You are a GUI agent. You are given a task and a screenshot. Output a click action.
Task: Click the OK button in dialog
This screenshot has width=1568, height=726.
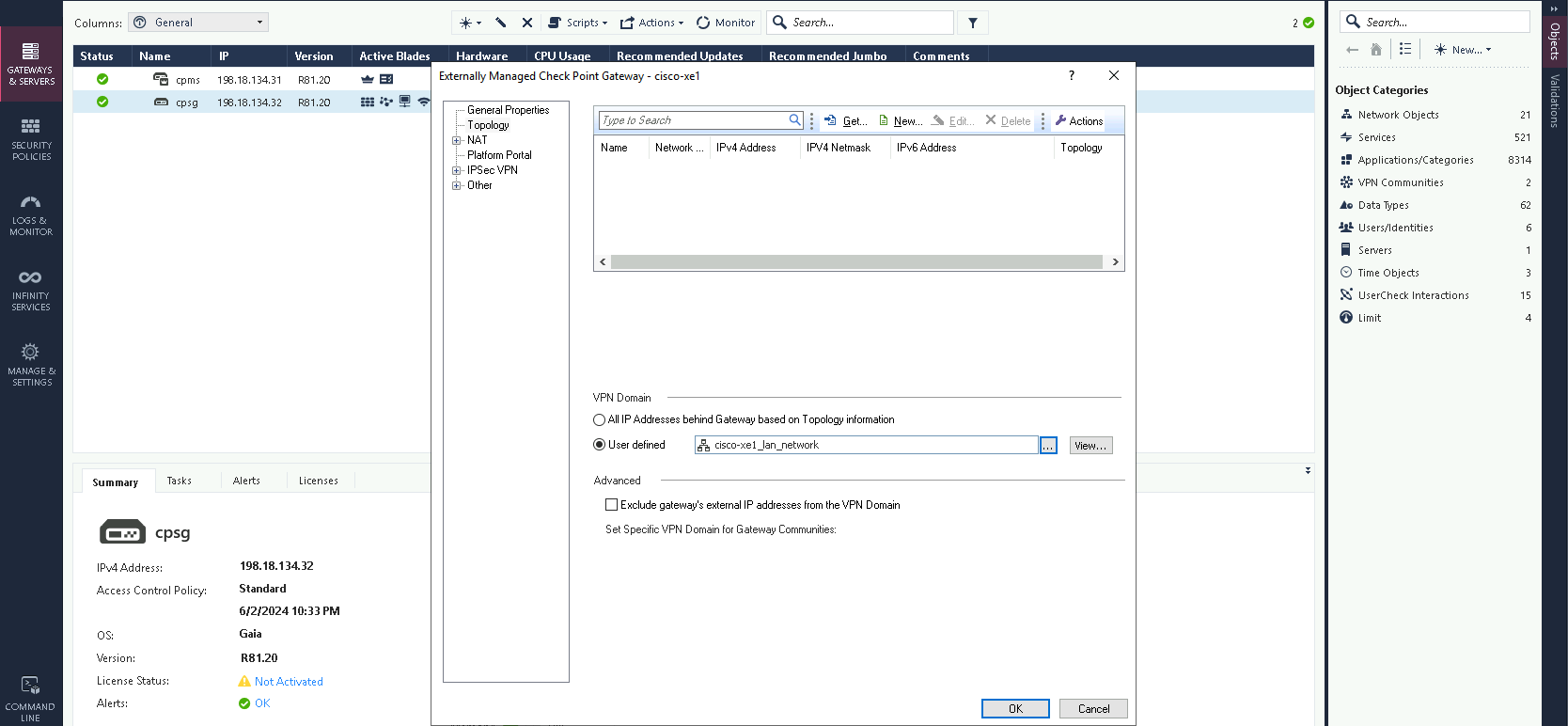point(1015,709)
